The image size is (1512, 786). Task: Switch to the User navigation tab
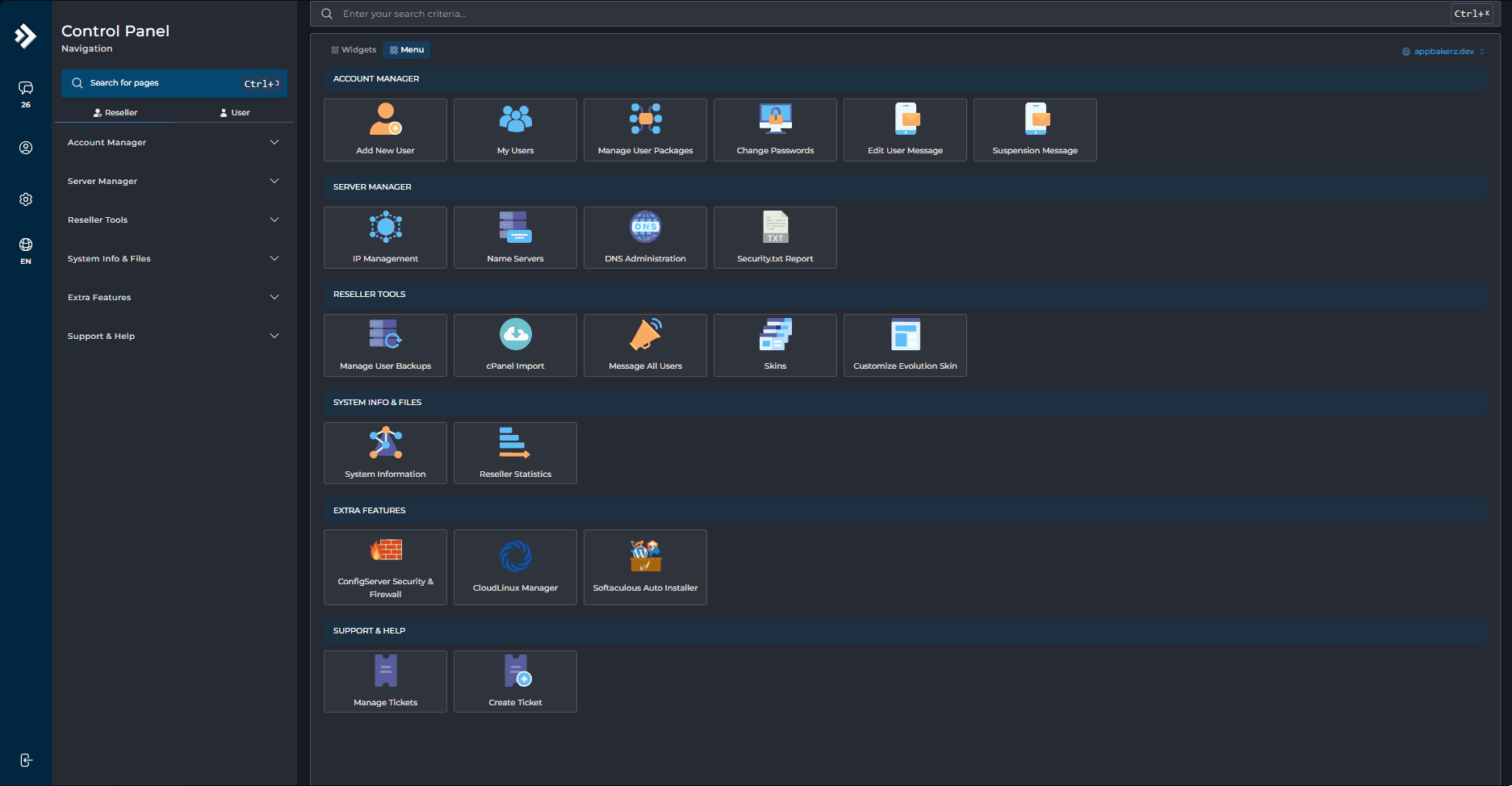pos(234,112)
